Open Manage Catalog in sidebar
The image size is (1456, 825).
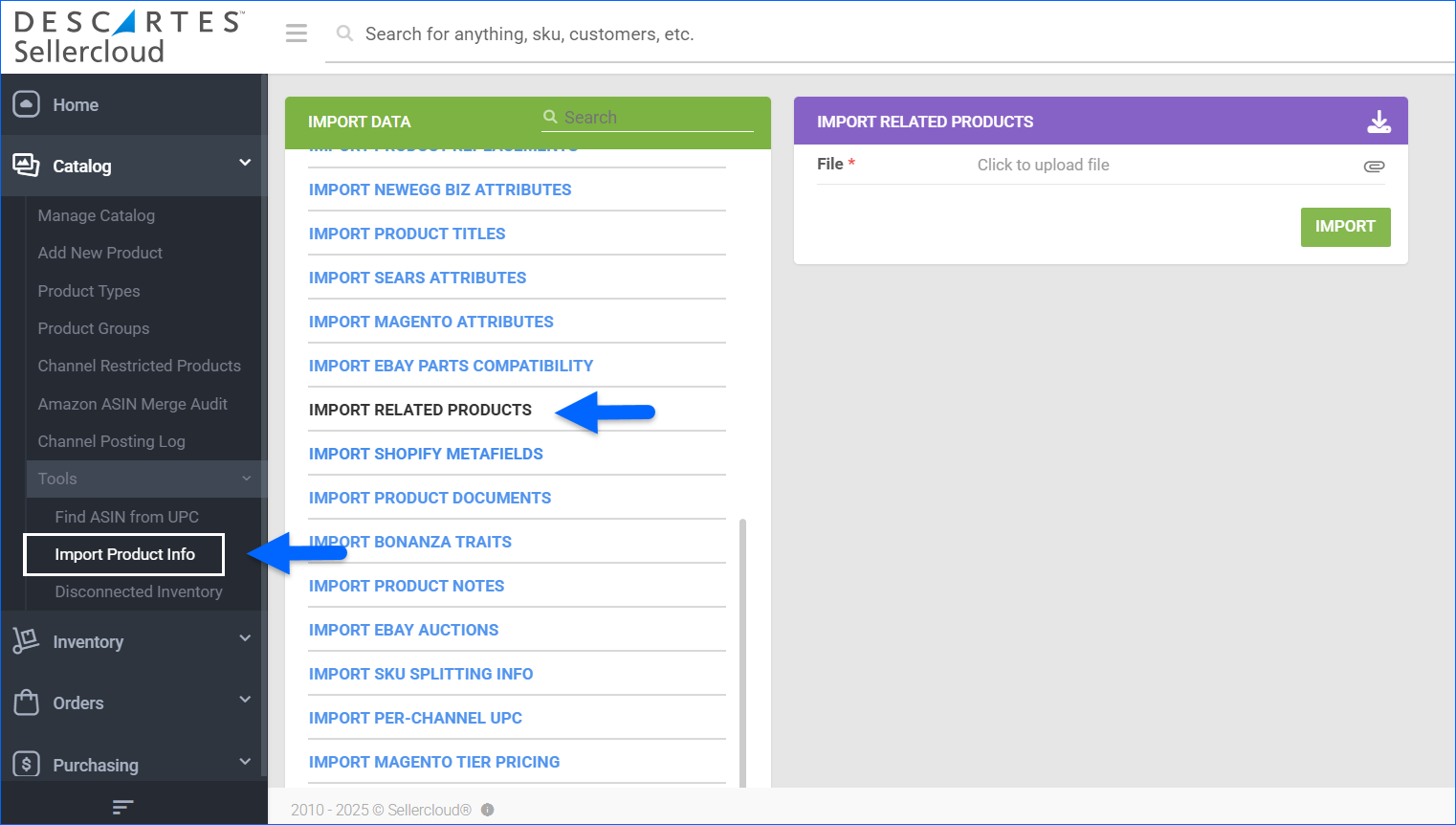96,215
